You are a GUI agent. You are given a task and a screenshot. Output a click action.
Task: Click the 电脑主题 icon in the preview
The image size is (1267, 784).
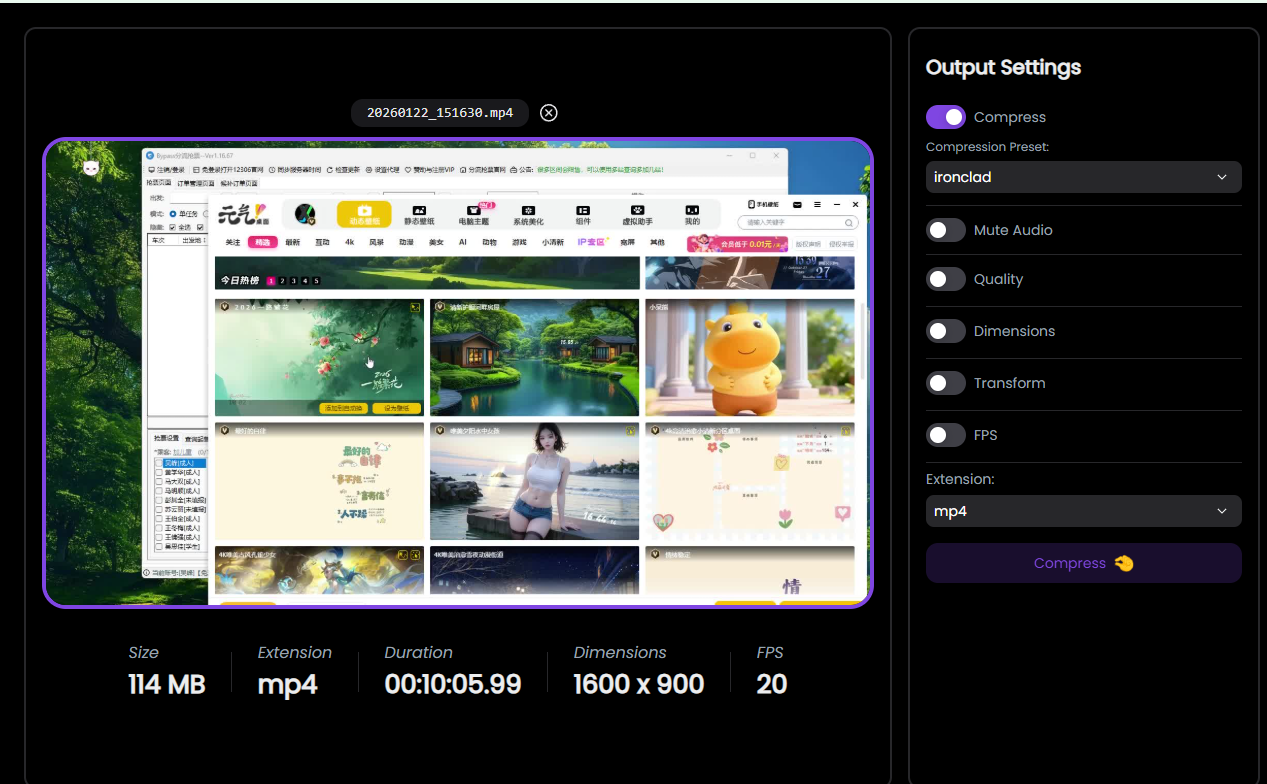click(474, 214)
